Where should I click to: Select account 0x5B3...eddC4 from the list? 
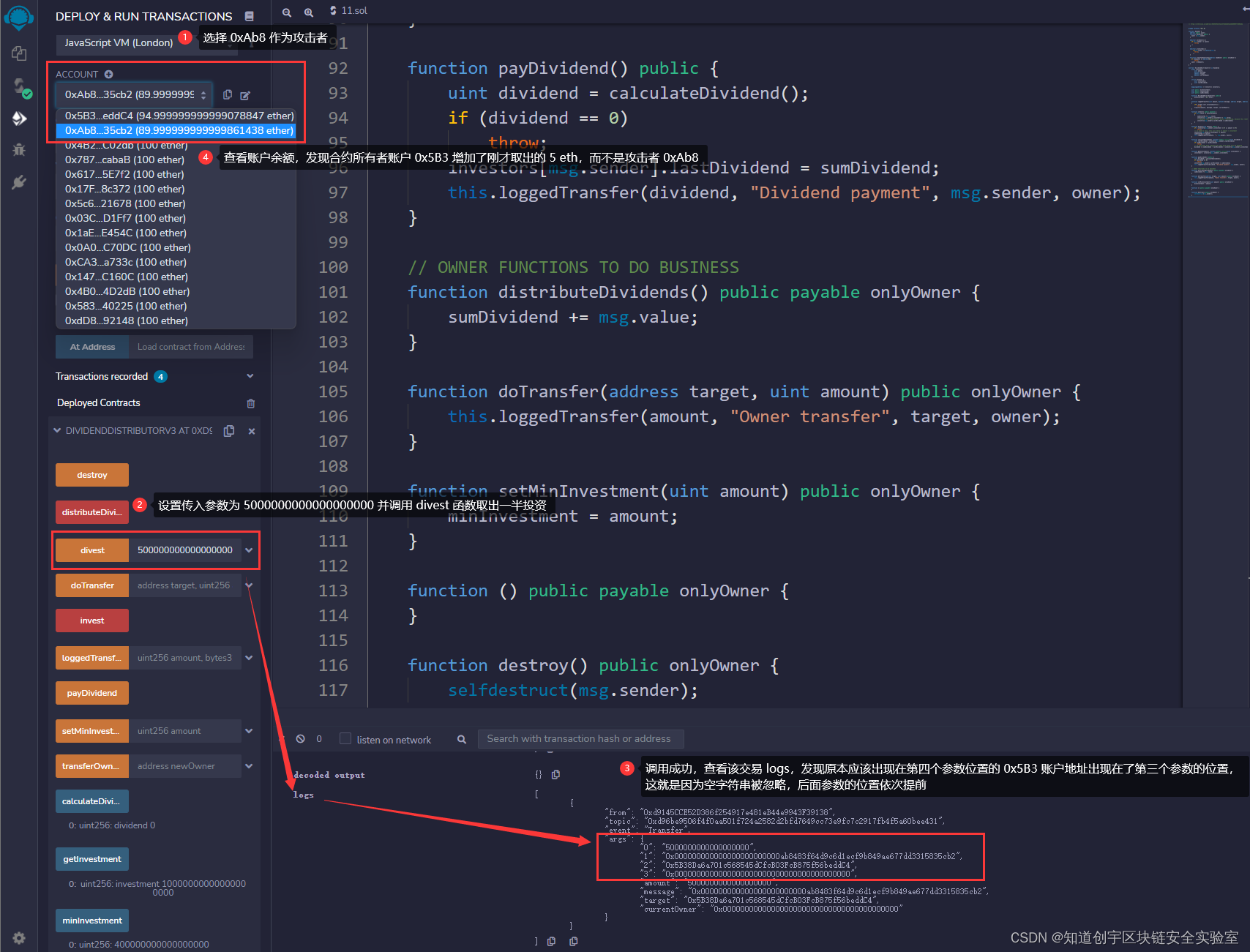(x=176, y=116)
